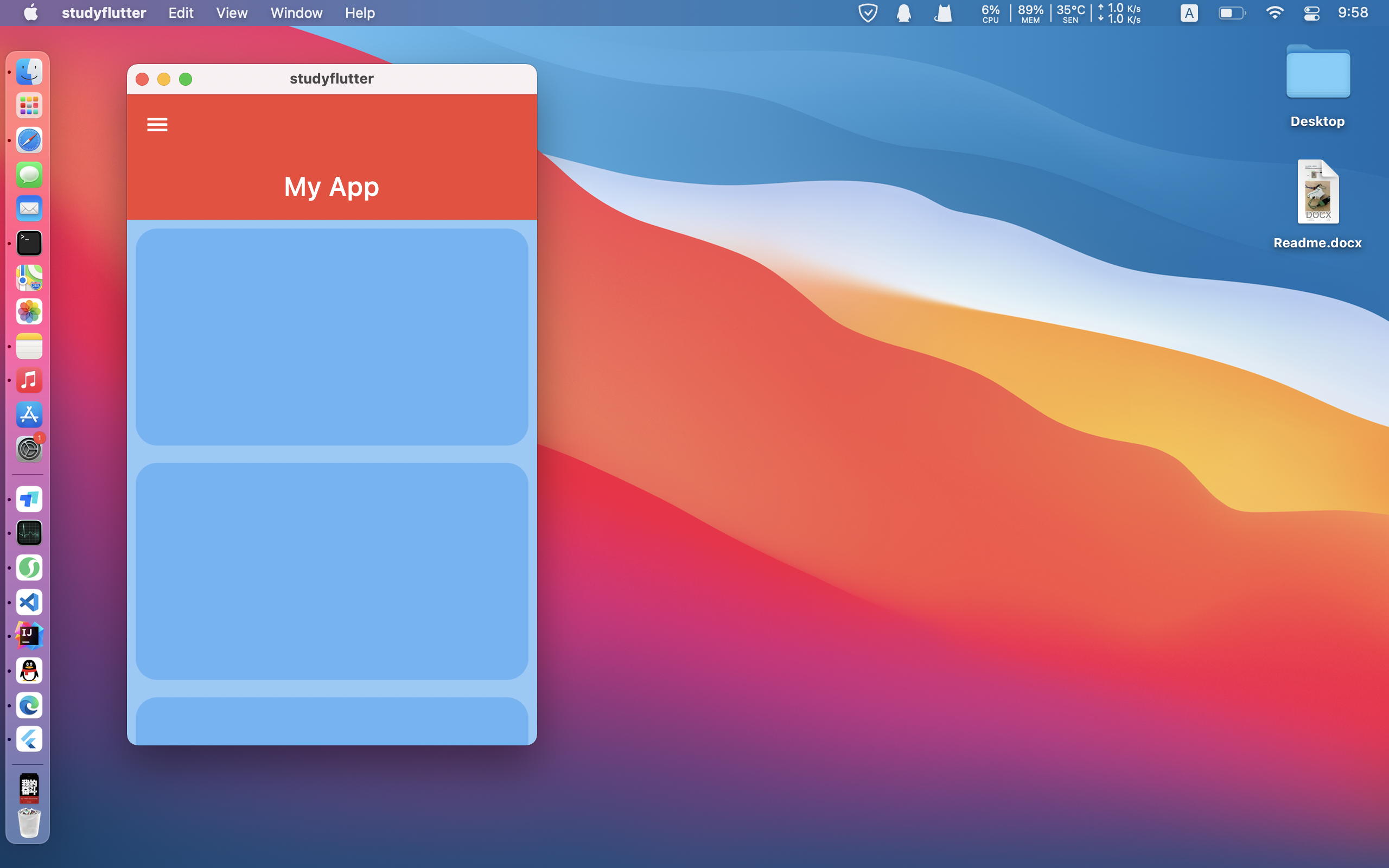Viewport: 1389px width, 868px height.
Task: Open the Window menu
Action: [296, 12]
